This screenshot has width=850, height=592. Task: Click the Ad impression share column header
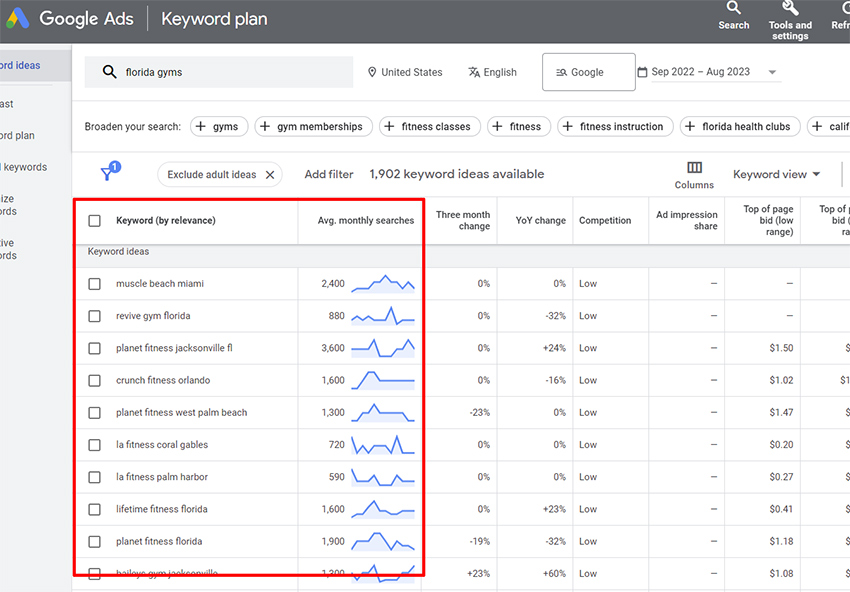(x=687, y=221)
